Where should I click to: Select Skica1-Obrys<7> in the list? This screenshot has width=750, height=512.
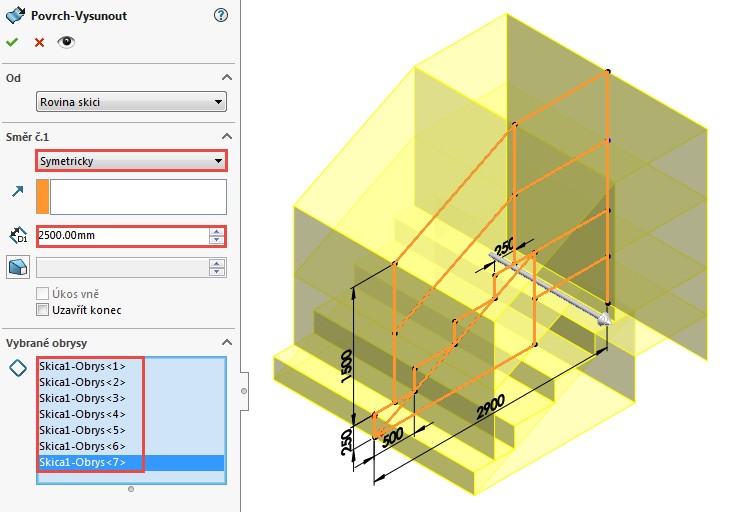[131, 462]
